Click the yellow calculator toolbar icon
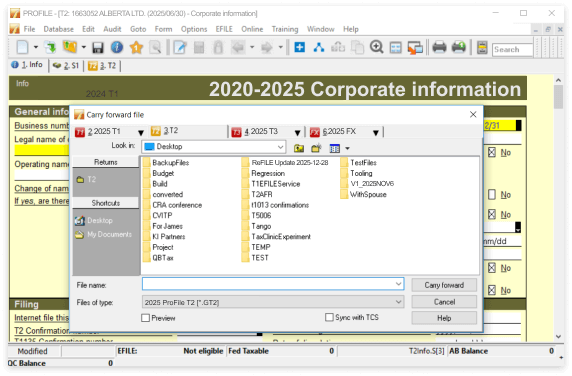The image size is (572, 376). tap(482, 48)
